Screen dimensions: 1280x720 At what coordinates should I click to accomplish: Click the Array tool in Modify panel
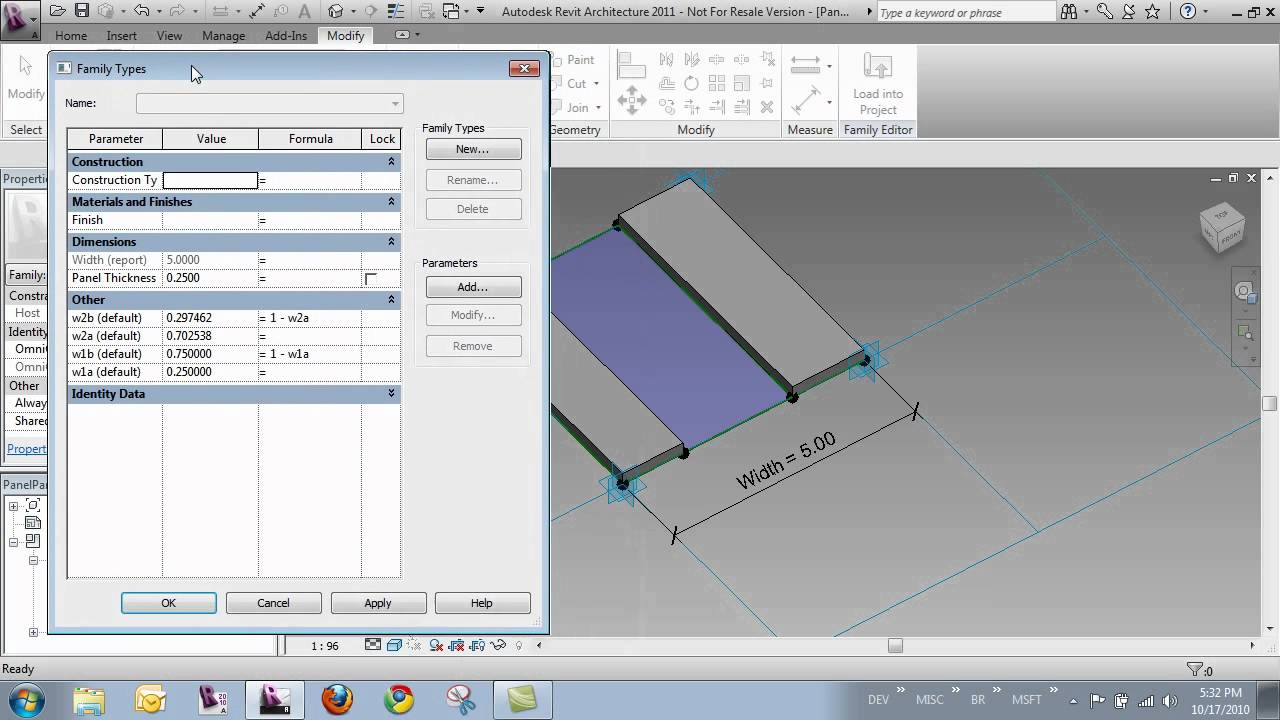coord(716,82)
